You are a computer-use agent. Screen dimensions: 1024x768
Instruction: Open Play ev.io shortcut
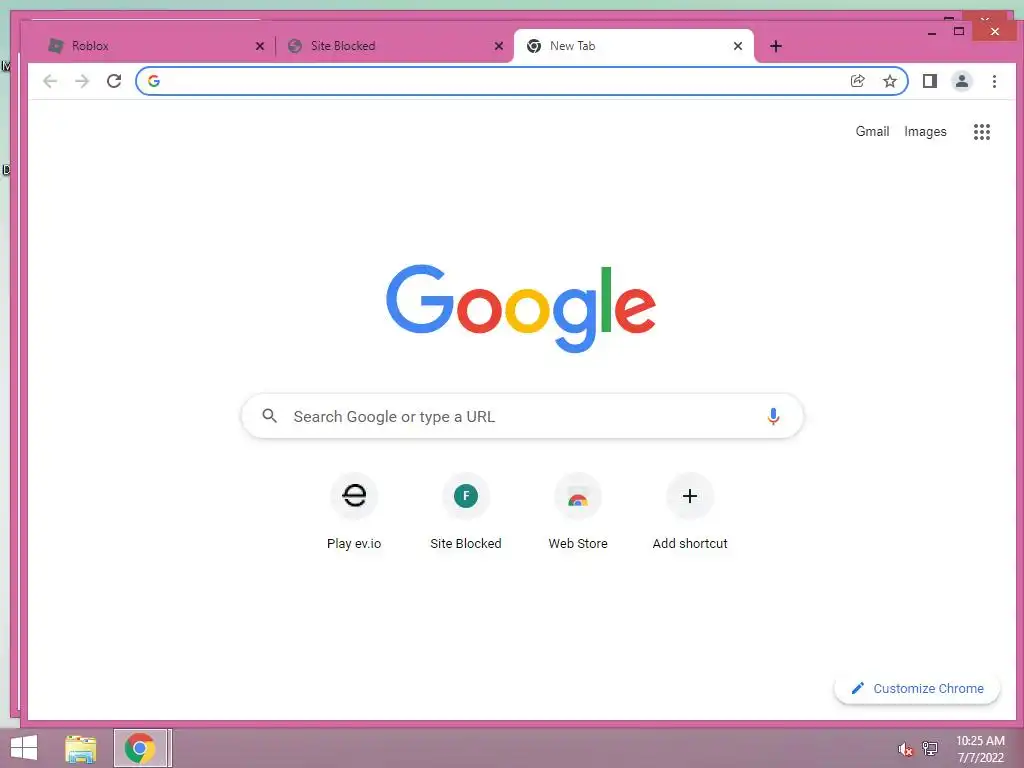(354, 512)
